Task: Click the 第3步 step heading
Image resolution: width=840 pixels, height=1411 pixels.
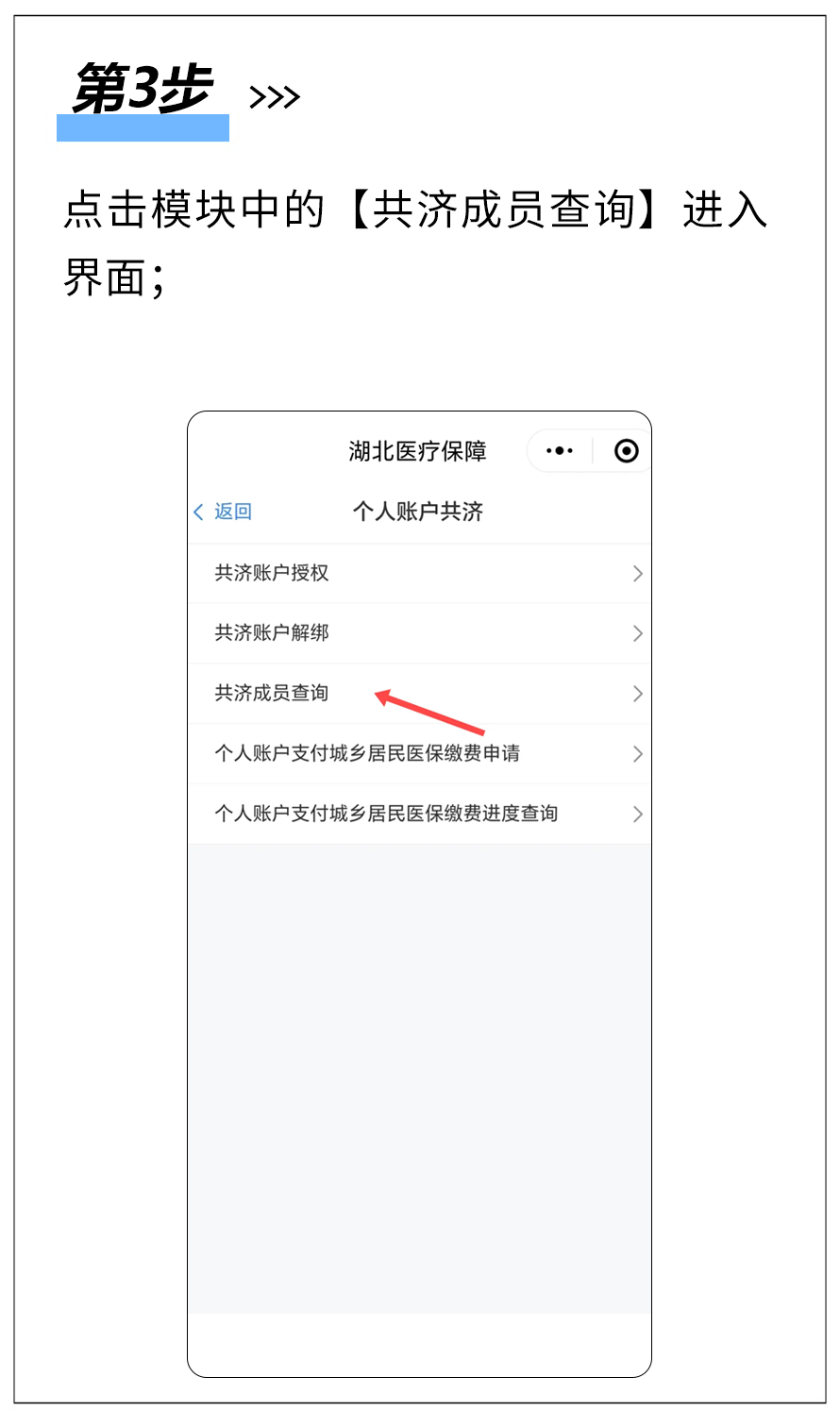Action: pos(143,90)
